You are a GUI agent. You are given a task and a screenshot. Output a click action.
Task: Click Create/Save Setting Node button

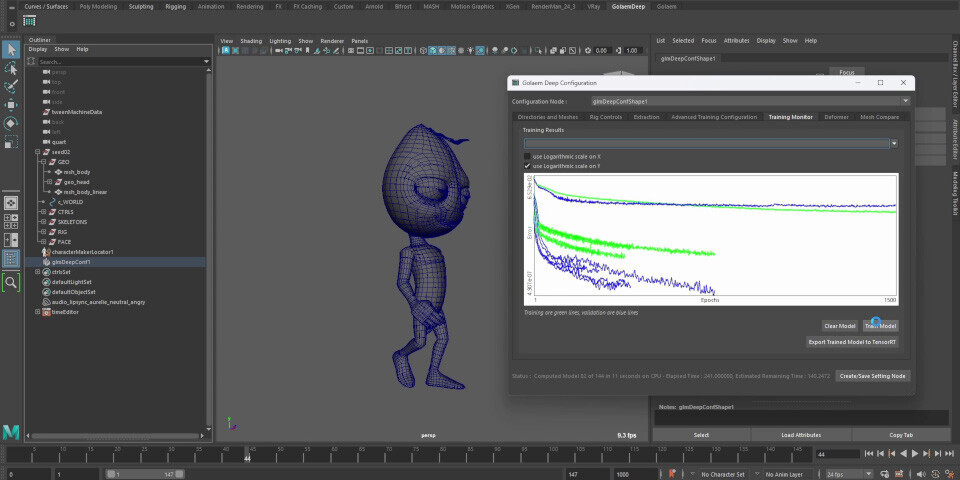tap(872, 376)
